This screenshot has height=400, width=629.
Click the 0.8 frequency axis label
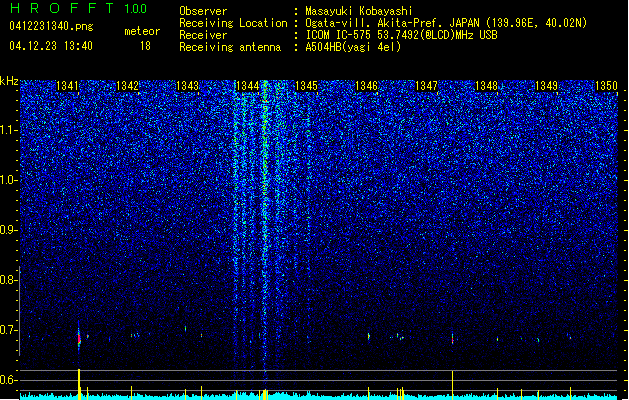[x=8, y=280]
